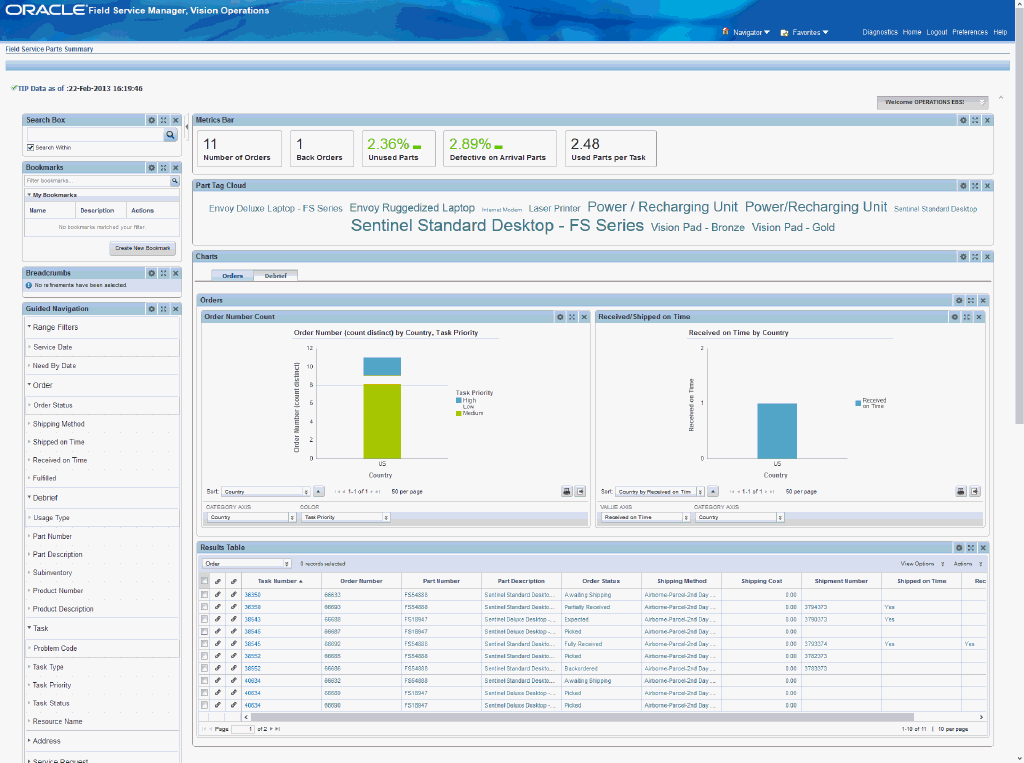
Task: Open Results Table settings gear
Action: tap(959, 547)
